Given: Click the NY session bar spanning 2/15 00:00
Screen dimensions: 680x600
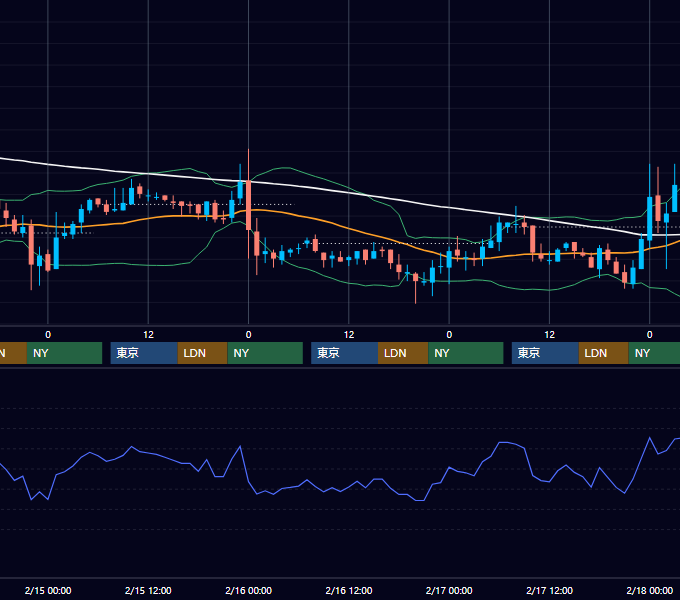Looking at the screenshot, I should click(x=64, y=353).
